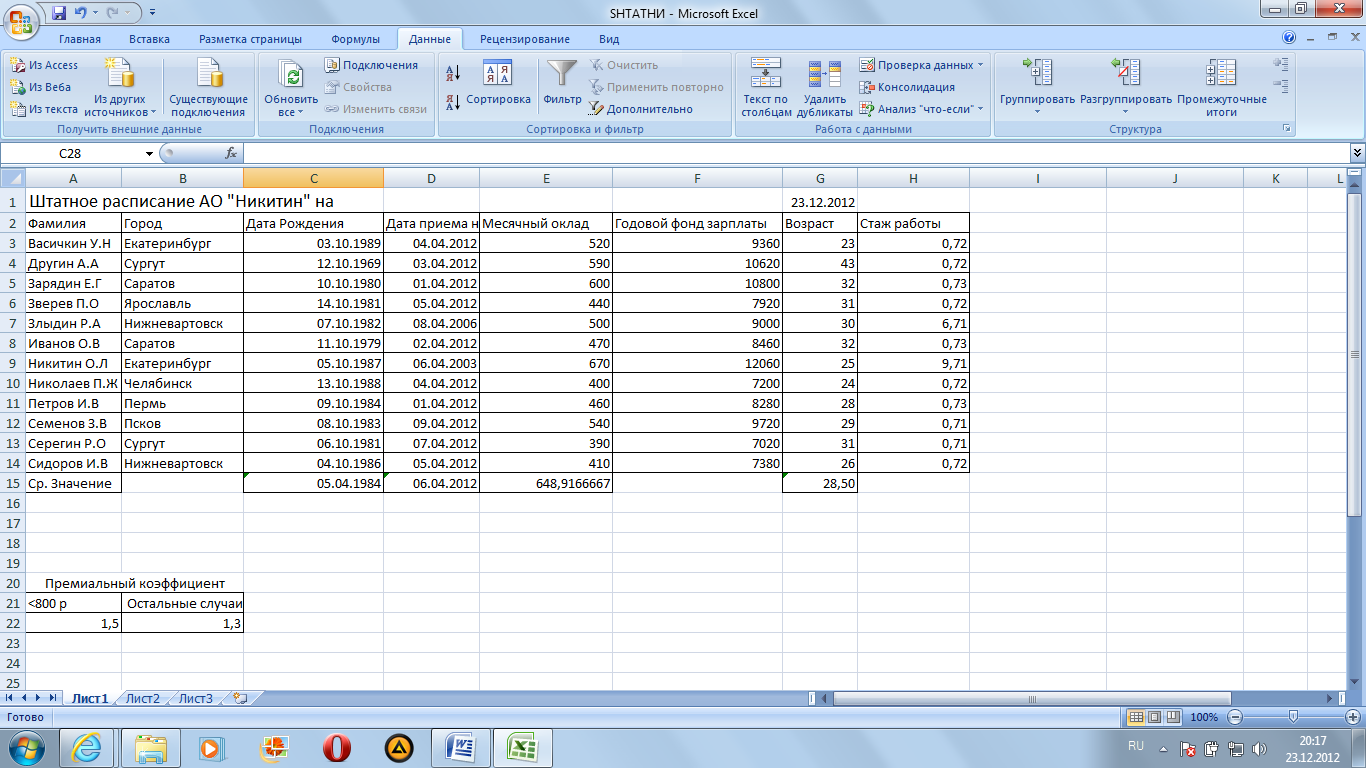The image size is (1366, 768).
Task: Import data From Web
Action: tap(40, 87)
